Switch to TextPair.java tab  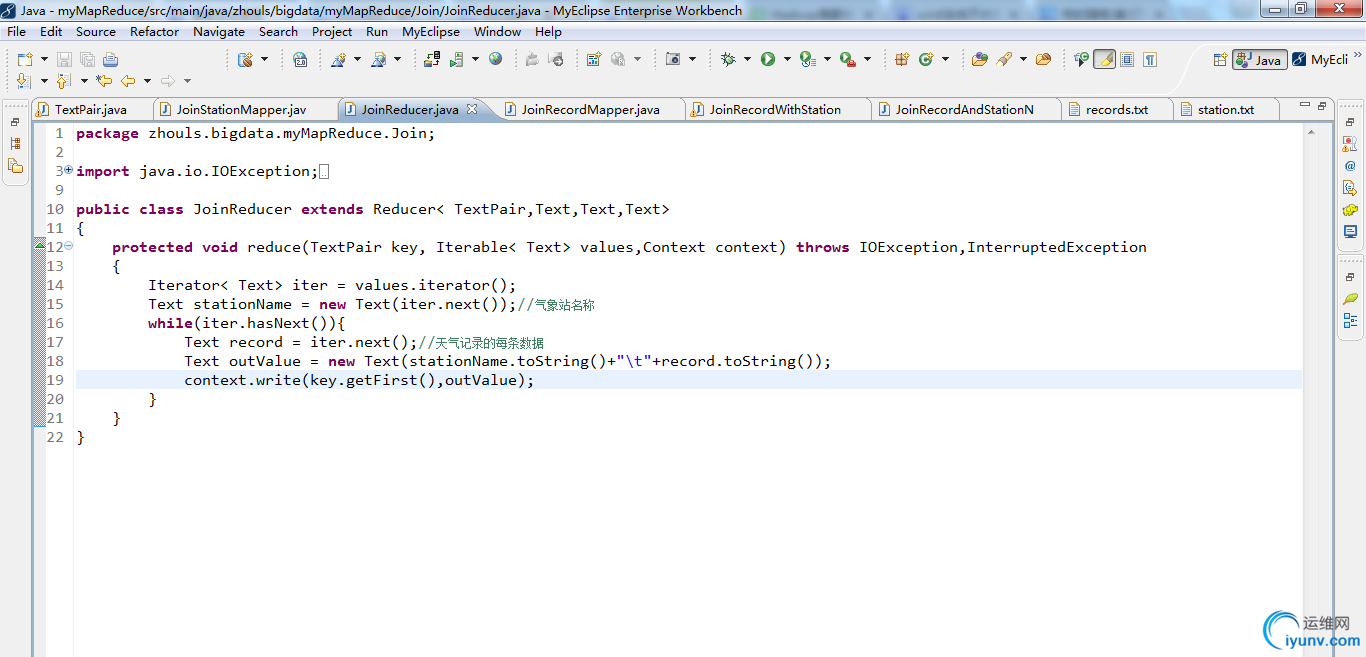pyautogui.click(x=90, y=109)
